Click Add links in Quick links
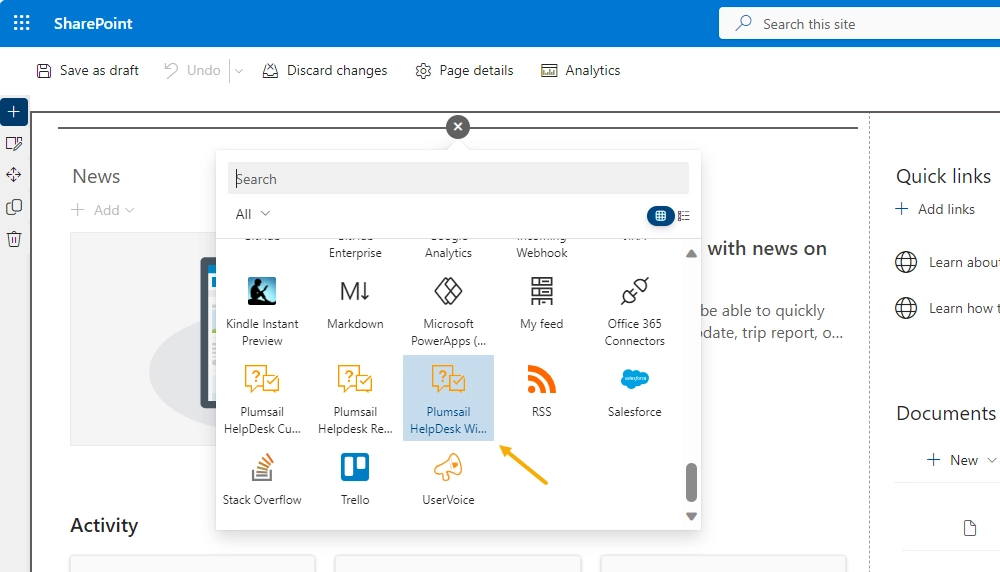The width and height of the screenshot is (1000, 572). pos(935,209)
